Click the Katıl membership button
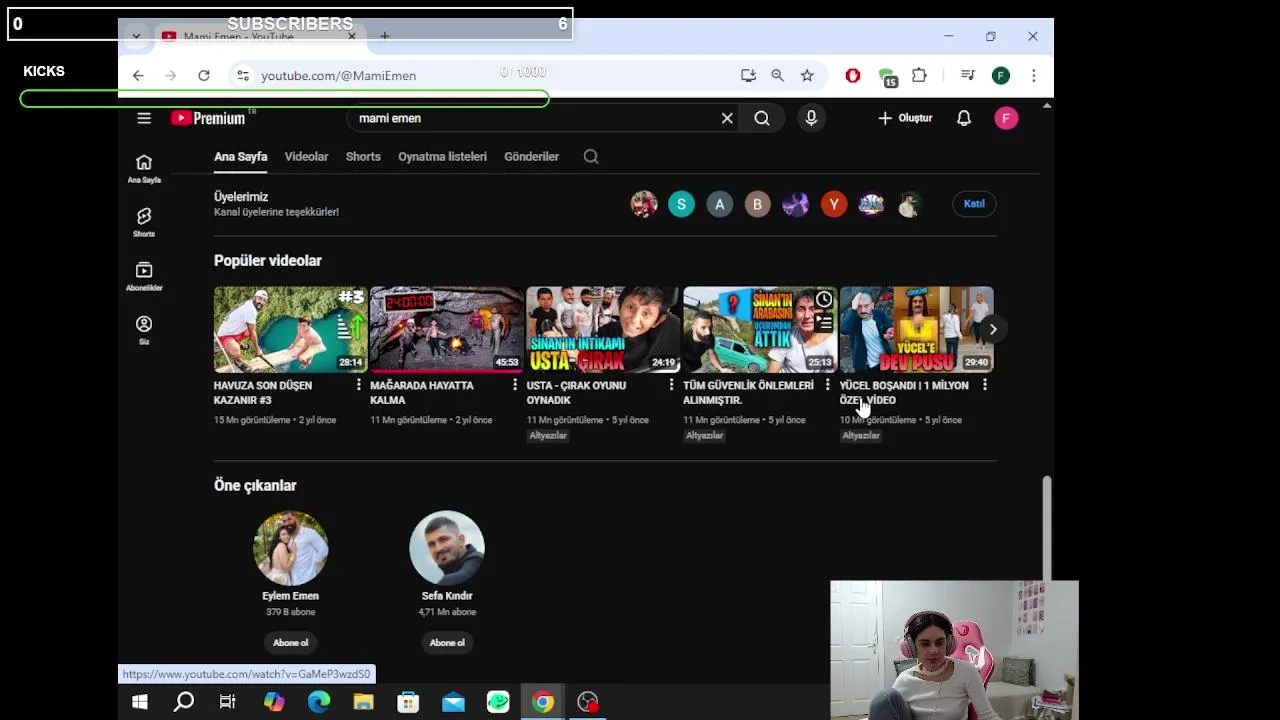The height and width of the screenshot is (720, 1280). click(x=974, y=204)
